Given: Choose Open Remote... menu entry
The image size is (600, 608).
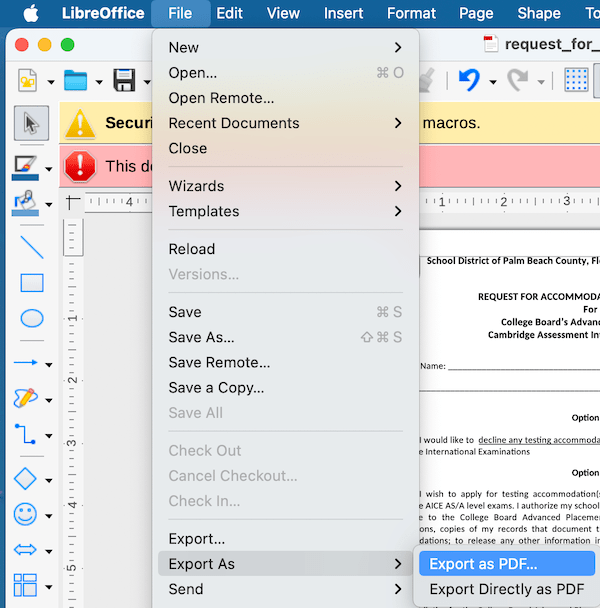Looking at the screenshot, I should [285, 98].
